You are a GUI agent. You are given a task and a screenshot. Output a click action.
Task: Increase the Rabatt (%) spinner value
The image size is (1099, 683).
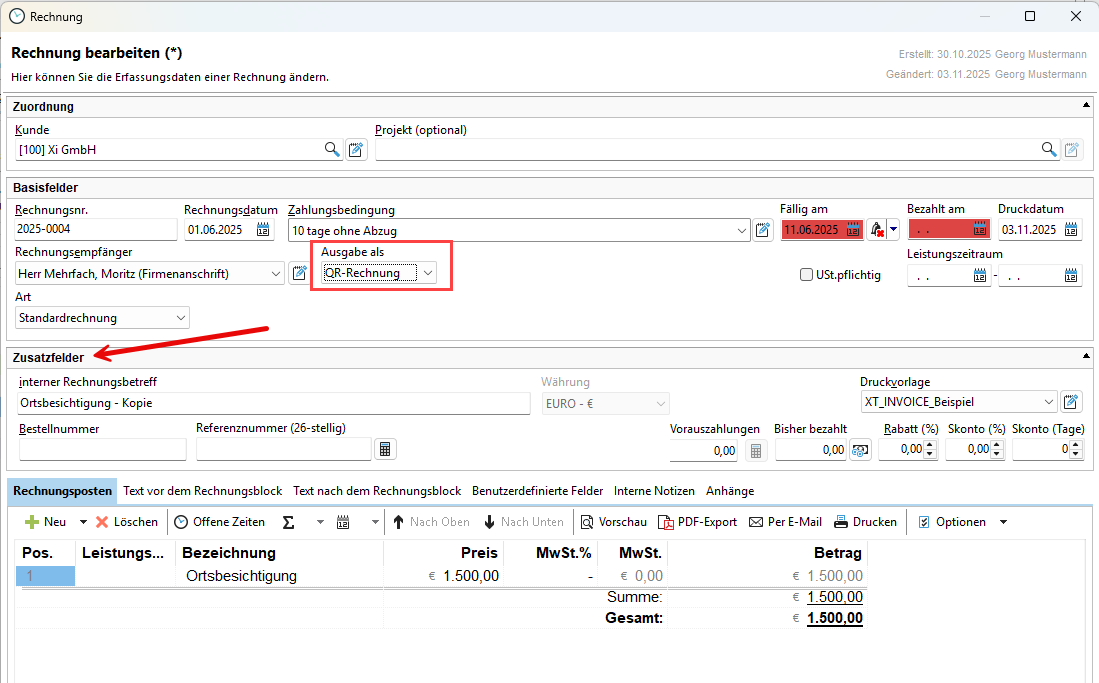(x=932, y=445)
